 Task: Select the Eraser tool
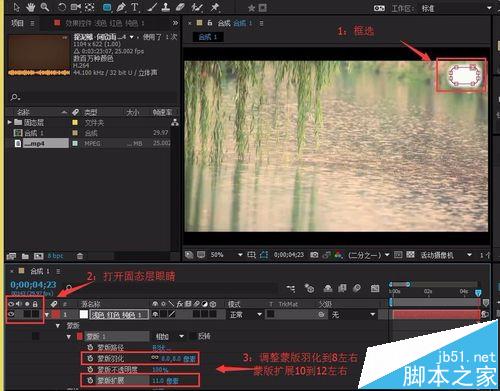tap(180, 7)
